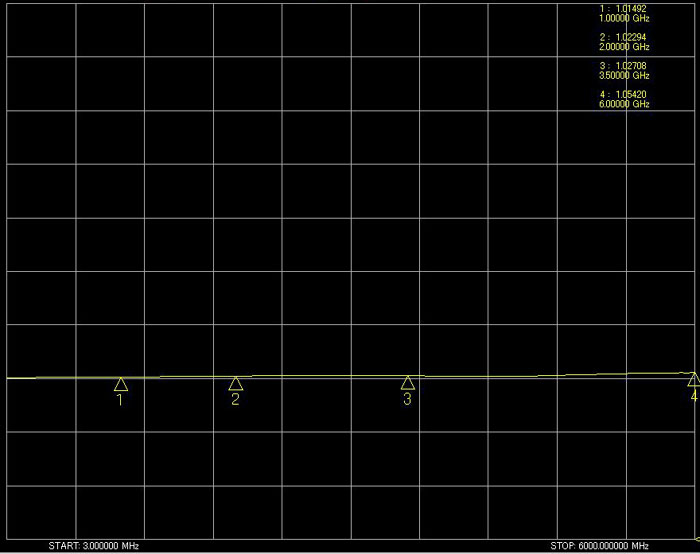Click the yellow trace between markers 3 and 4
700x554 pixels.
[550, 375]
